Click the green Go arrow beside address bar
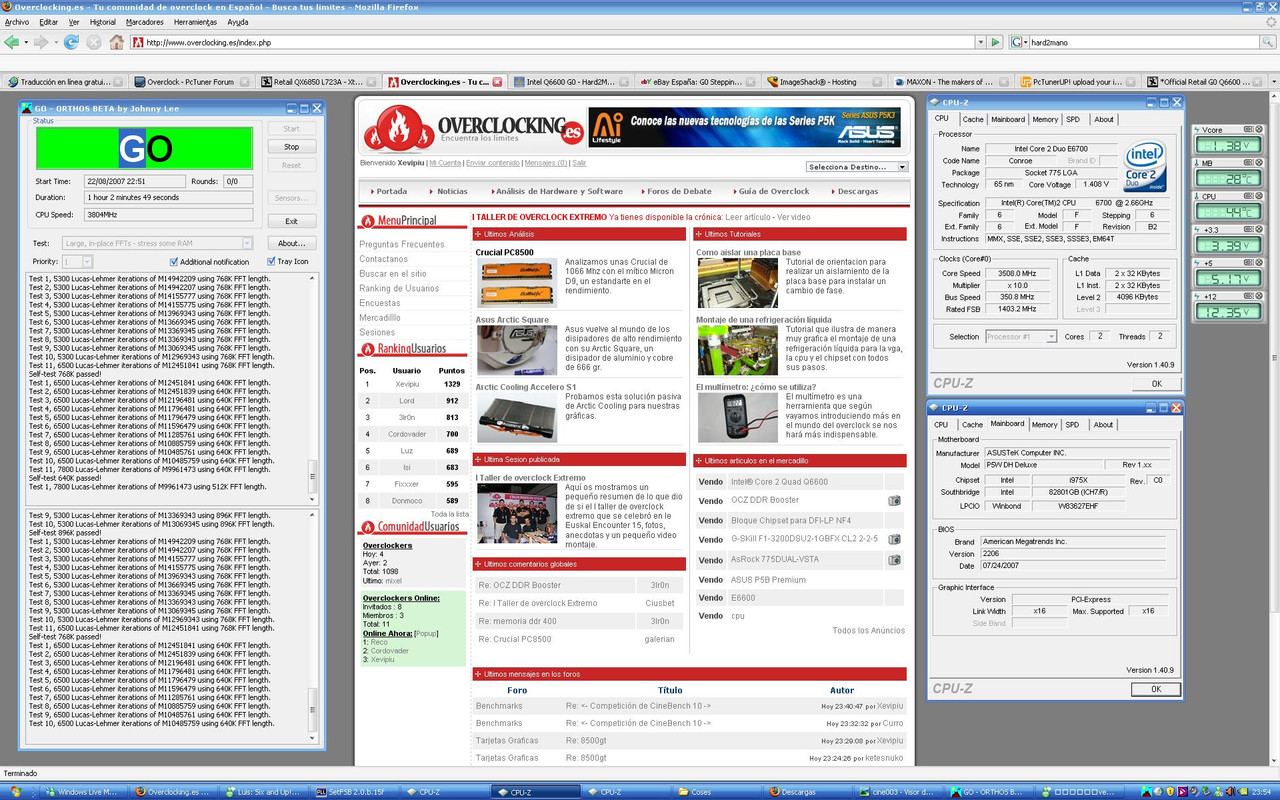Image resolution: width=1280 pixels, height=800 pixels. pos(996,42)
